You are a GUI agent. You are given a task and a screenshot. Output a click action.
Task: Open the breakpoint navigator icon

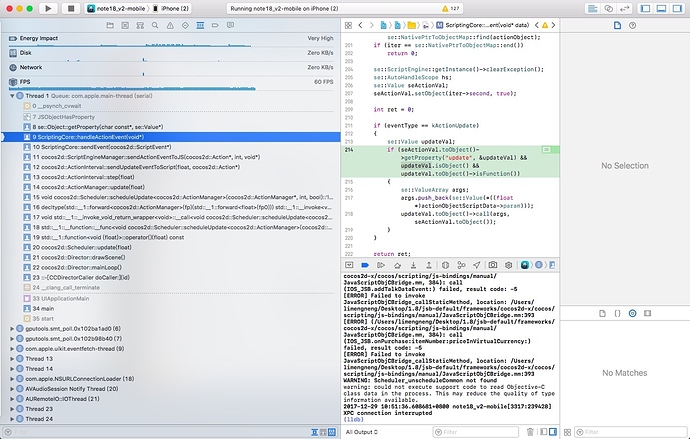coord(215,26)
